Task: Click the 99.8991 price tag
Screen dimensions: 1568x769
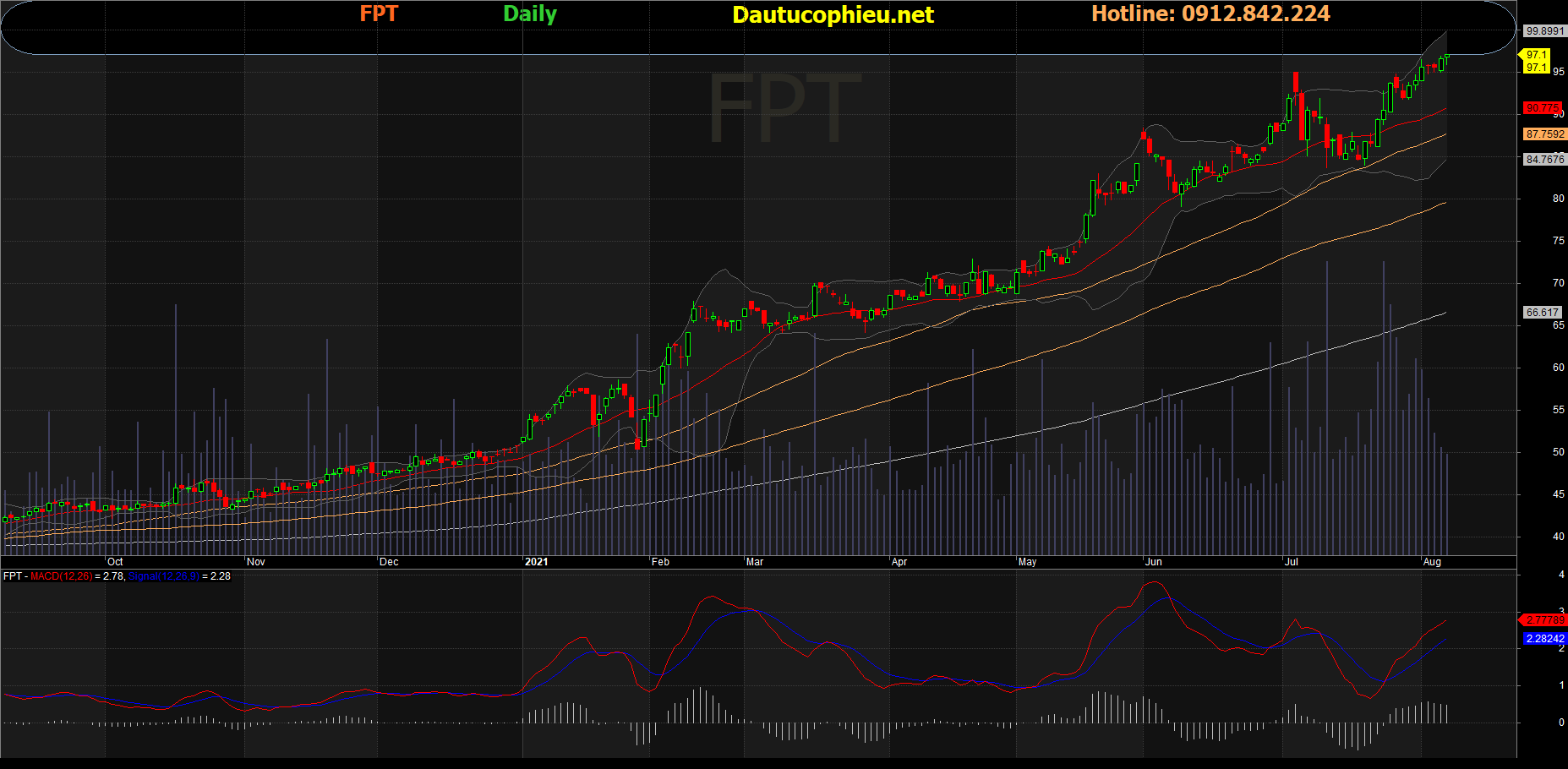Action: point(1544,31)
